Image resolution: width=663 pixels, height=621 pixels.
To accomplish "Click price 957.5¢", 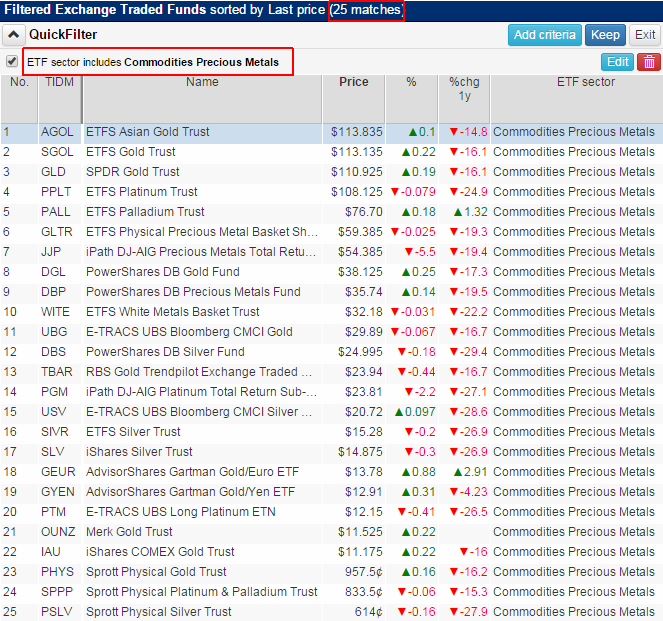I will click(x=364, y=572).
